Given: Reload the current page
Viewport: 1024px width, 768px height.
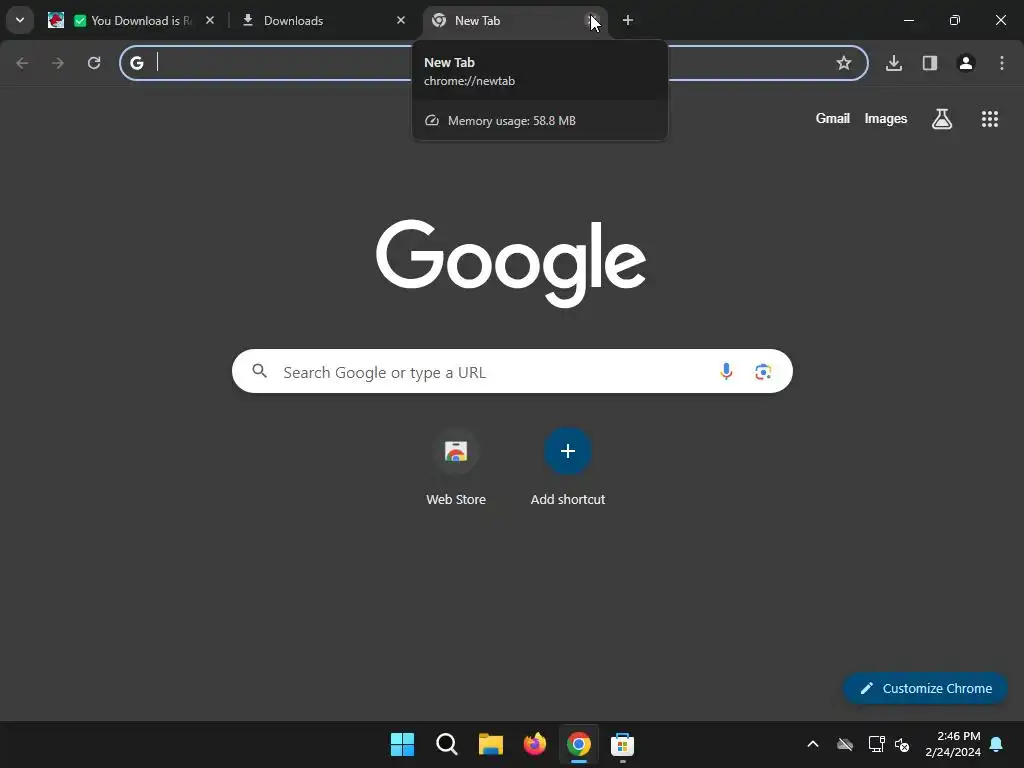Looking at the screenshot, I should 94,63.
